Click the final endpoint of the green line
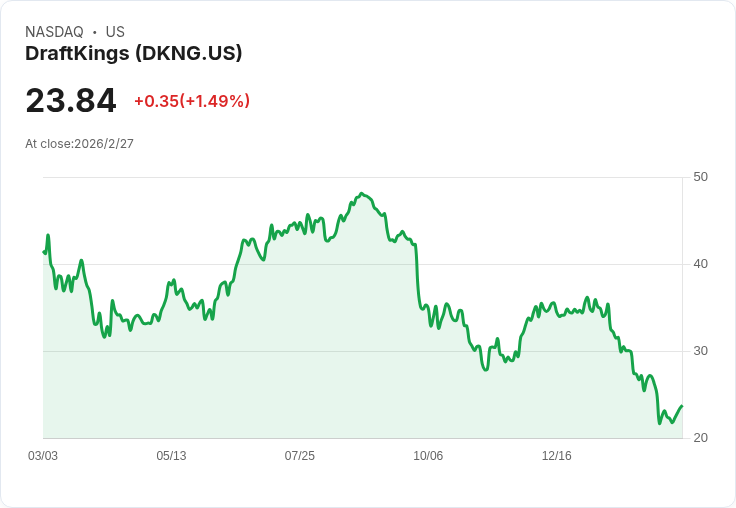The image size is (736, 508). (x=682, y=406)
